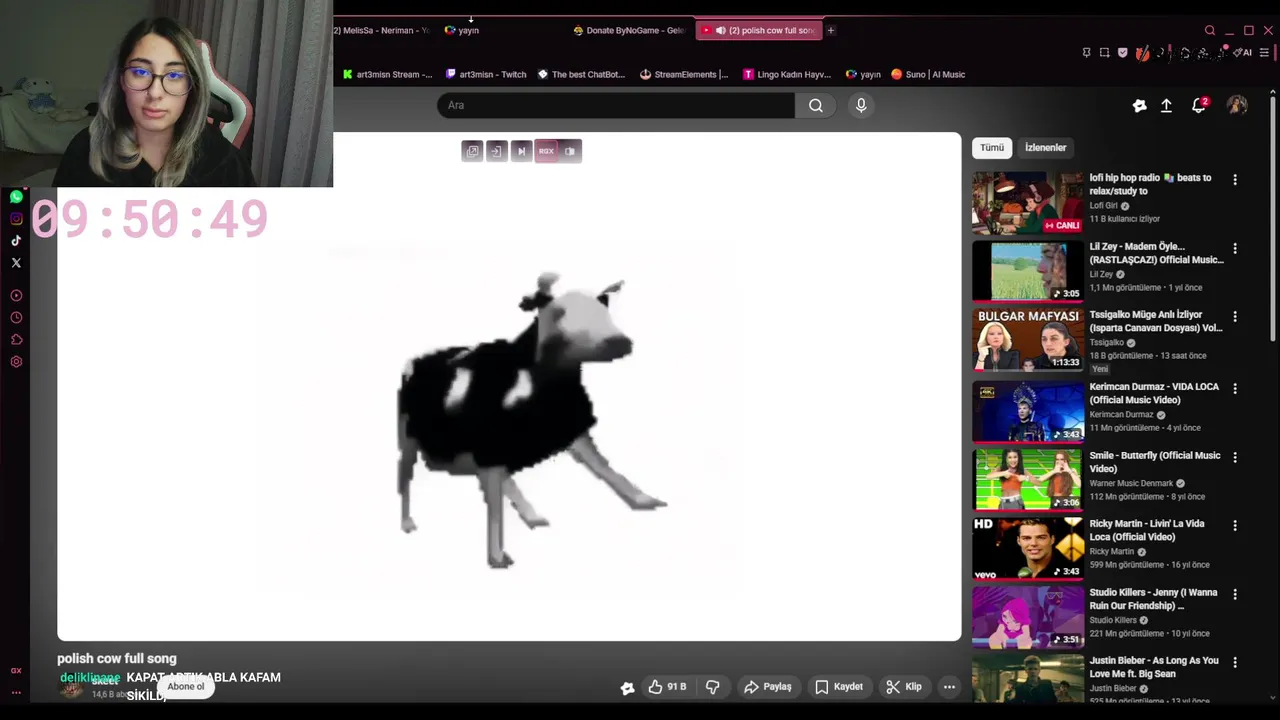Open 'Suno | AI Music' bookmark
1280x720 pixels.
tap(928, 74)
